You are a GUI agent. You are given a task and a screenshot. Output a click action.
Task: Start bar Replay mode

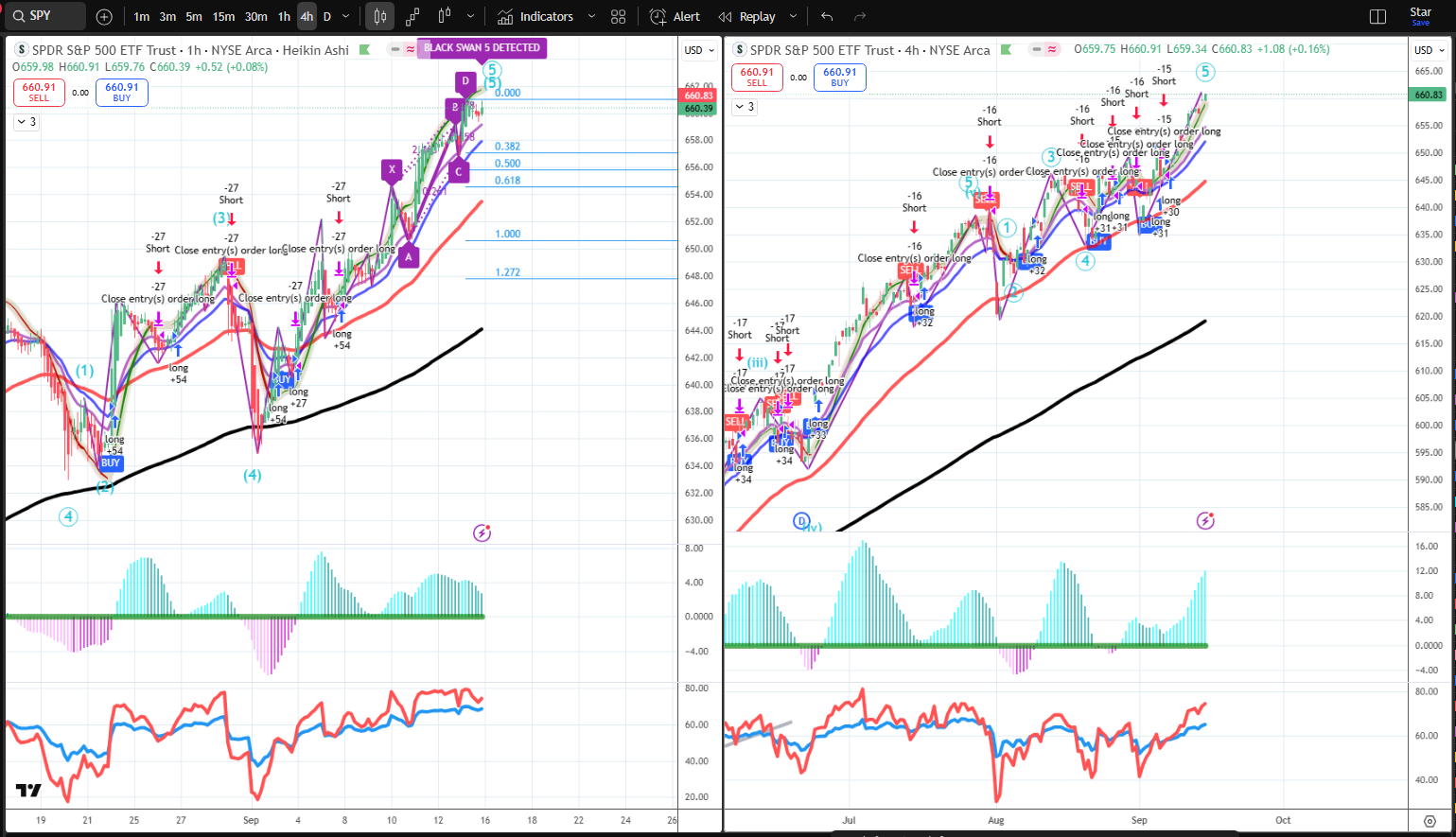[747, 16]
